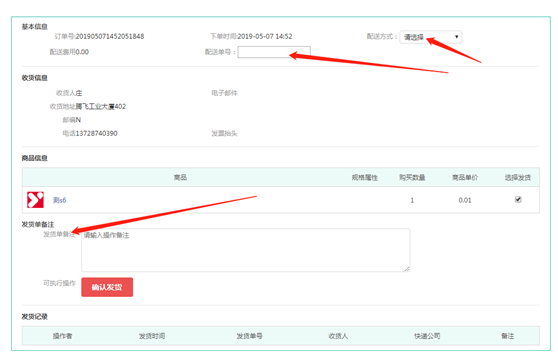The width and height of the screenshot is (558, 363).
Task: Click the 规格属性 column header
Action: point(364,177)
